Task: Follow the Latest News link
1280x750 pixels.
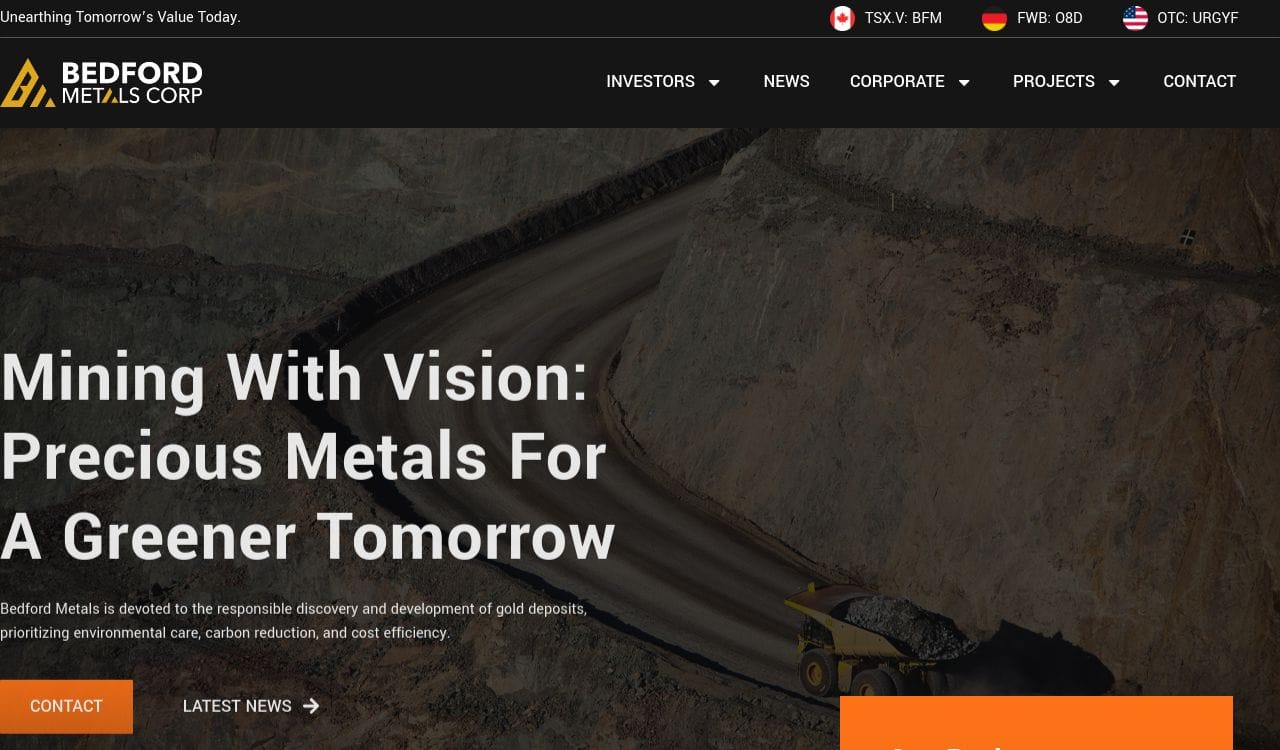Action: pos(237,706)
